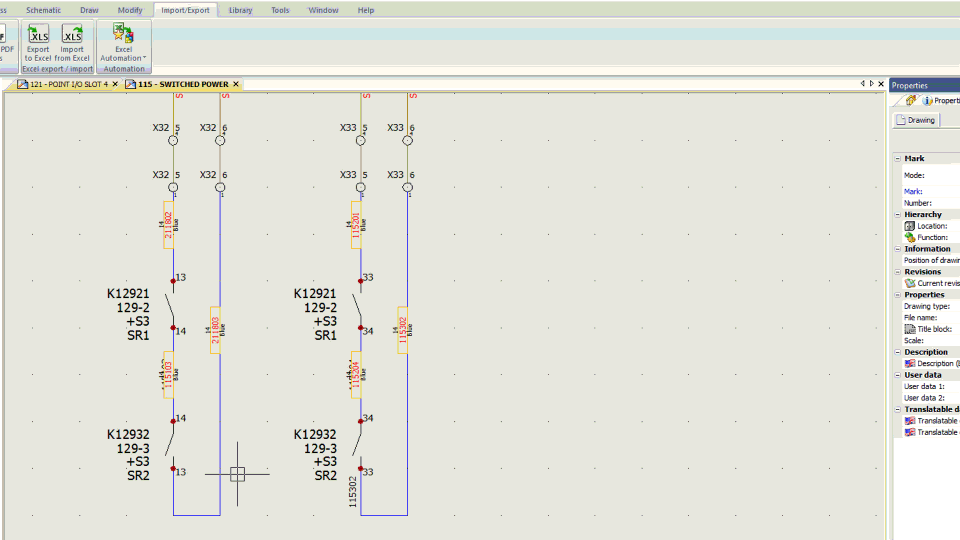The width and height of the screenshot is (960, 540).
Task: Open the Library ribbon tab
Action: [240, 10]
